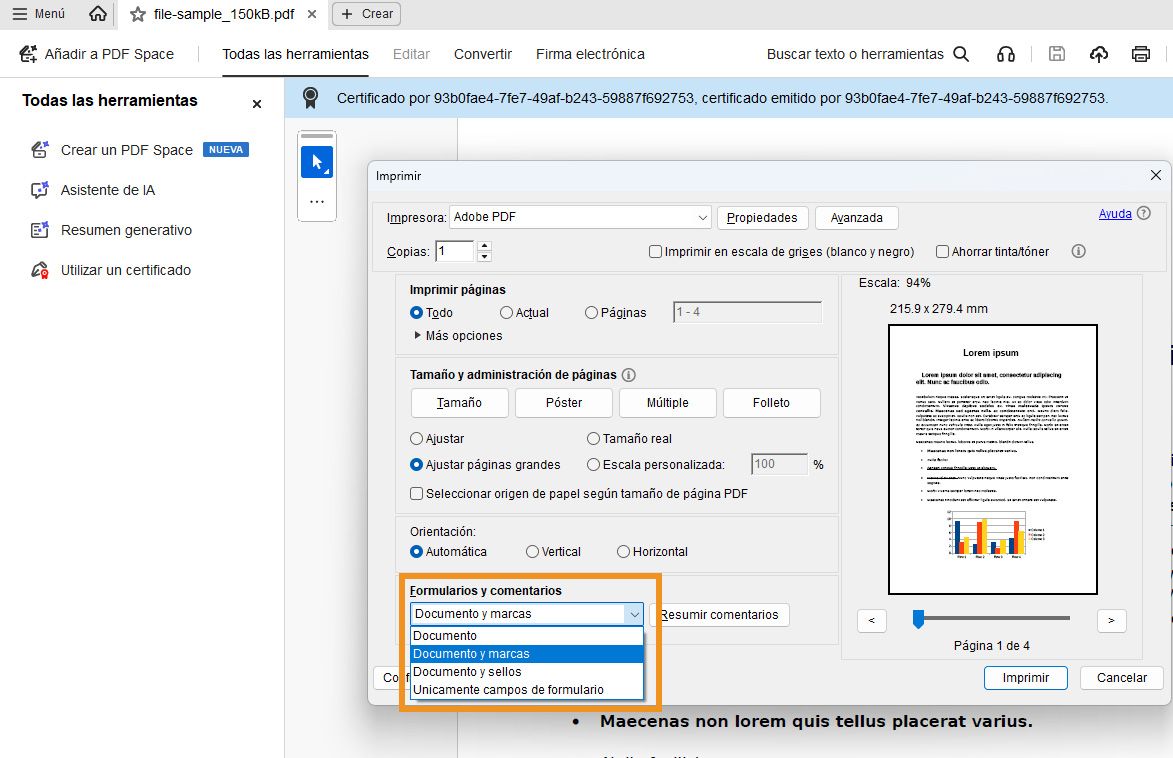Set orientation to Automática

(x=417, y=551)
